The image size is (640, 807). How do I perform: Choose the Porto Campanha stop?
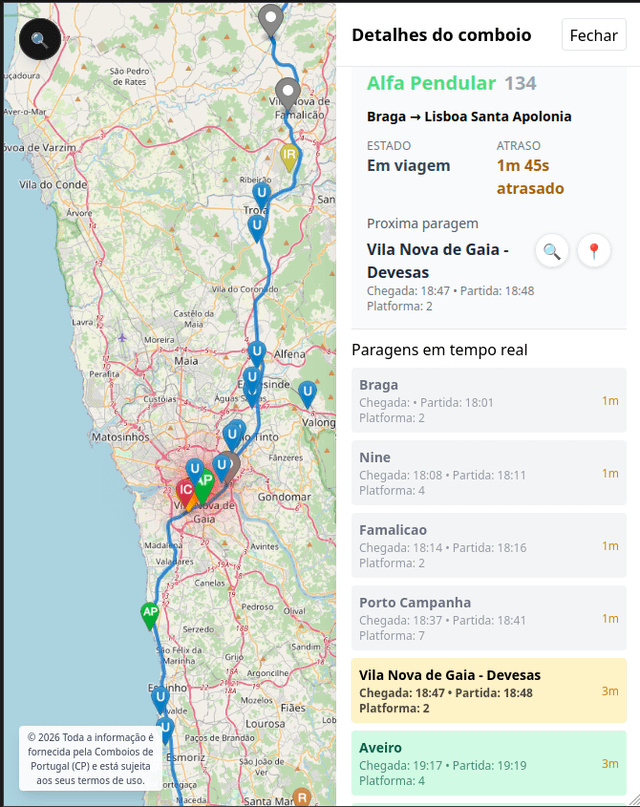(488, 618)
